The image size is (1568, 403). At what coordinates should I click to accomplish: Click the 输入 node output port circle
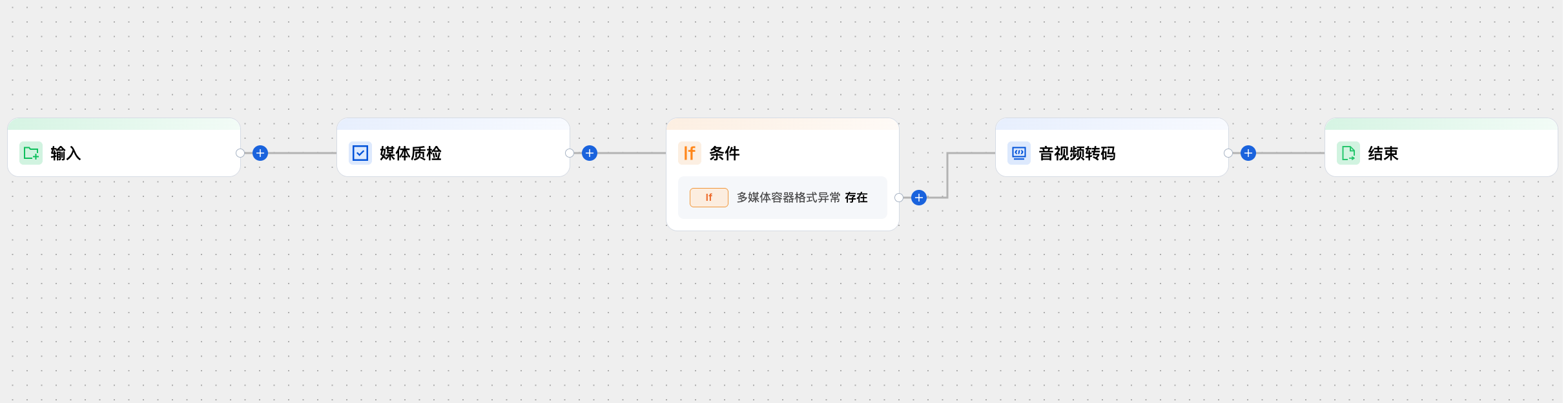(x=240, y=153)
